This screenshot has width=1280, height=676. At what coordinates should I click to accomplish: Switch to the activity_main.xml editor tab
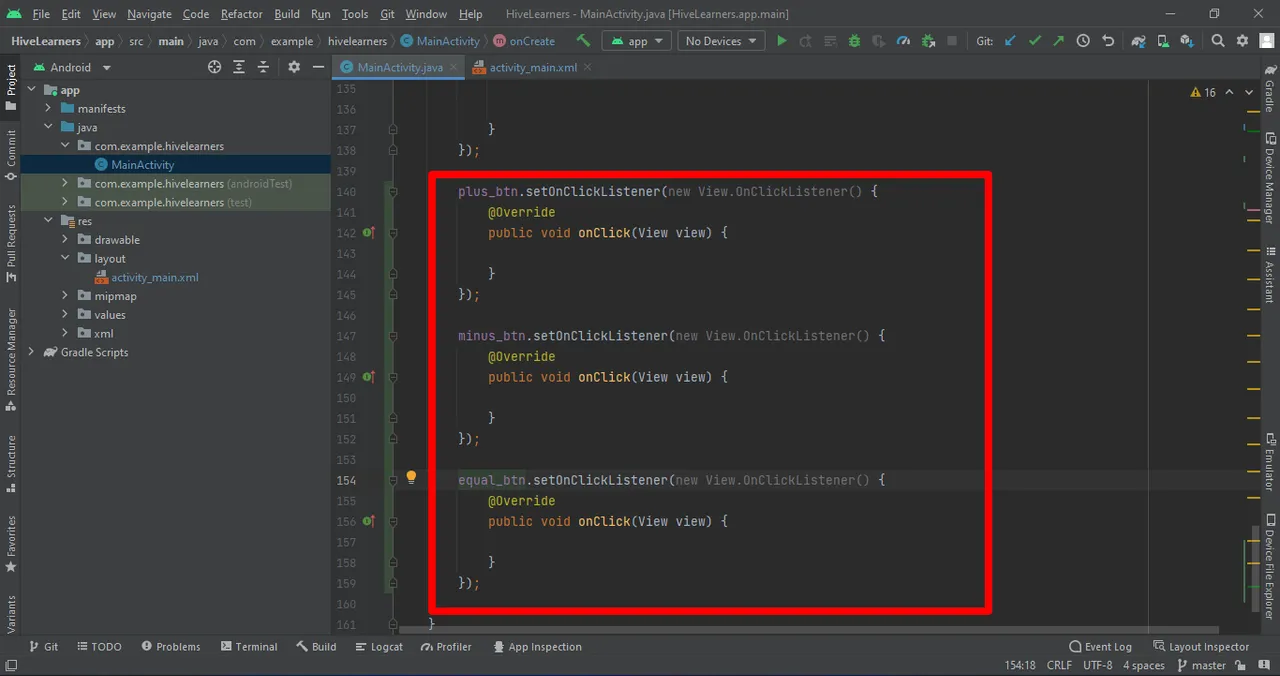pos(532,67)
